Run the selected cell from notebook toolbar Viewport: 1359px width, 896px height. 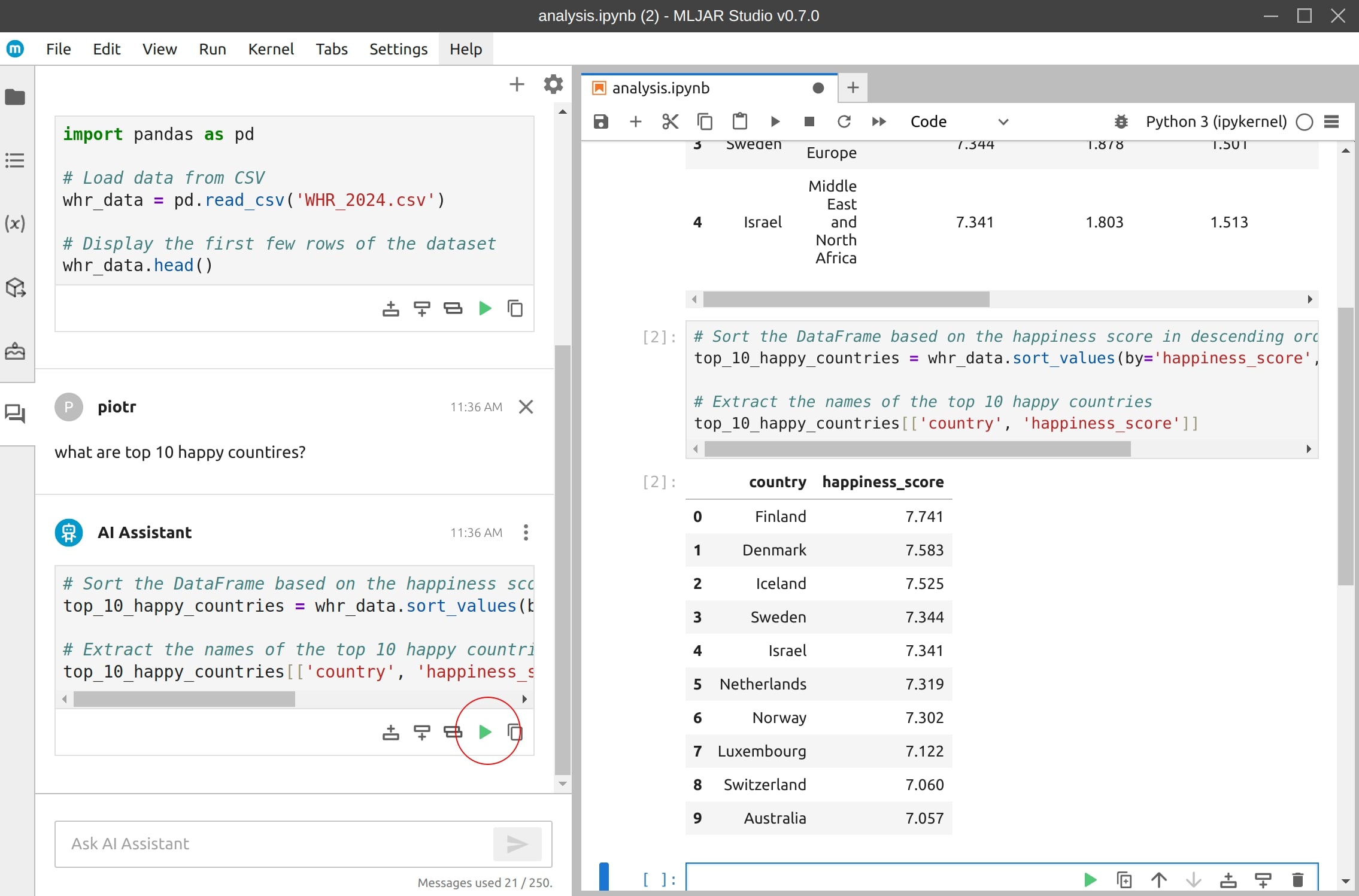(775, 122)
